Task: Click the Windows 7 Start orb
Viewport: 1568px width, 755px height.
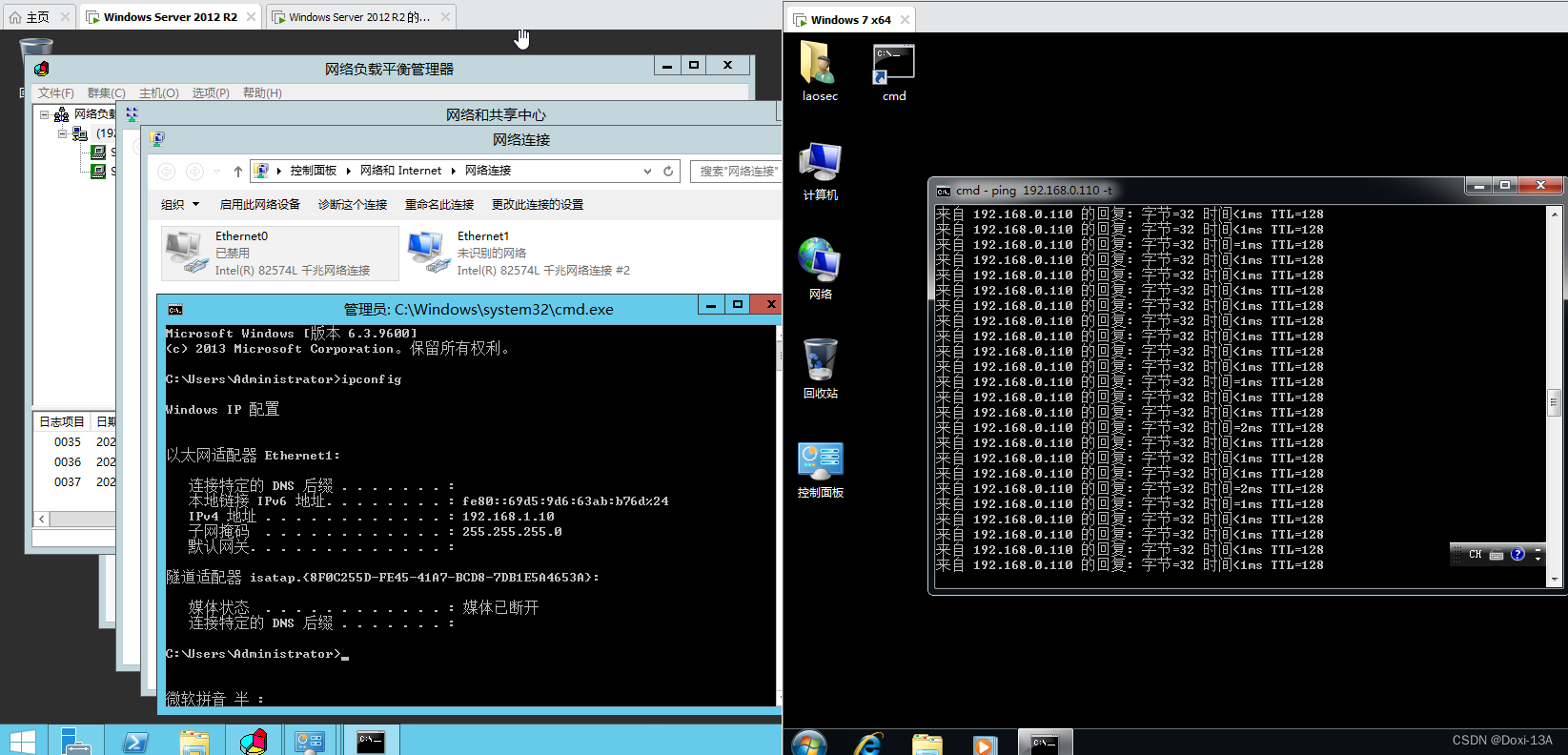Action: pyautogui.click(x=809, y=744)
